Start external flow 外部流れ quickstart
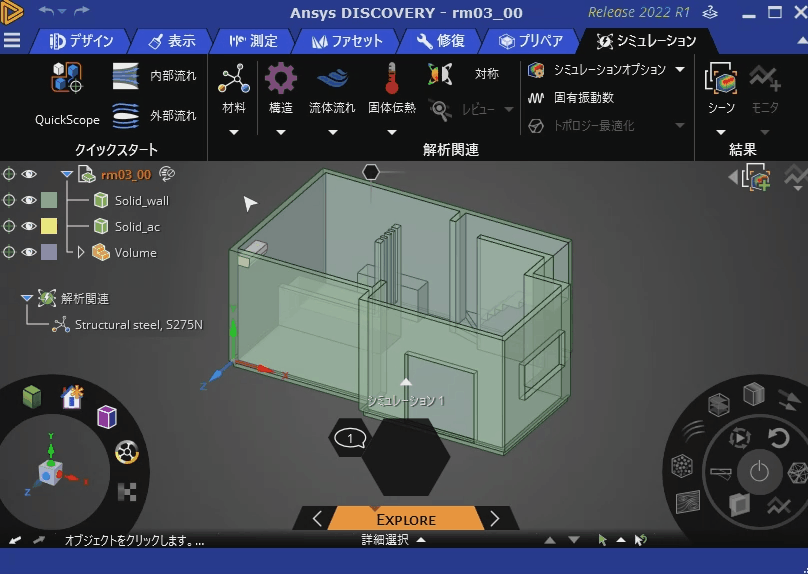808x574 pixels. pos(154,115)
